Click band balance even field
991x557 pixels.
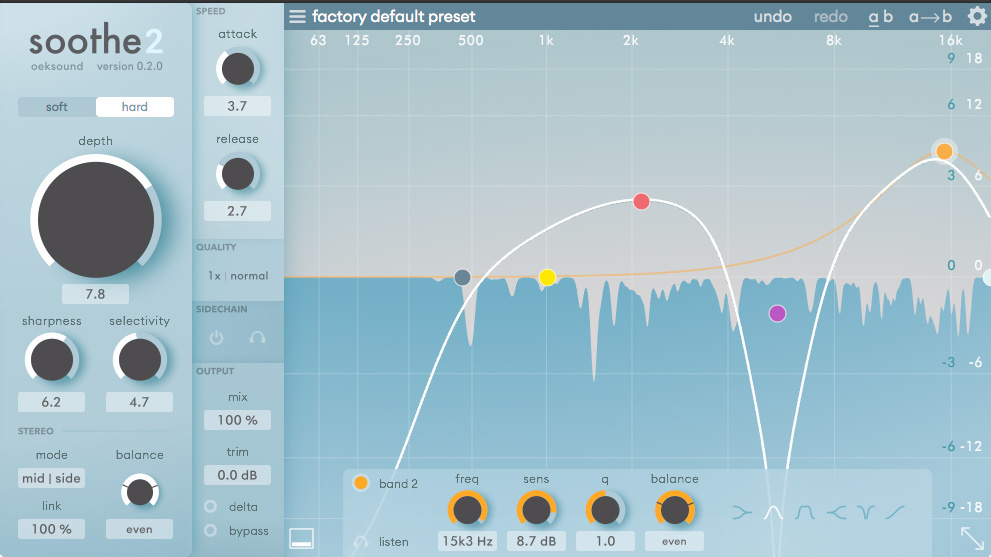click(674, 541)
